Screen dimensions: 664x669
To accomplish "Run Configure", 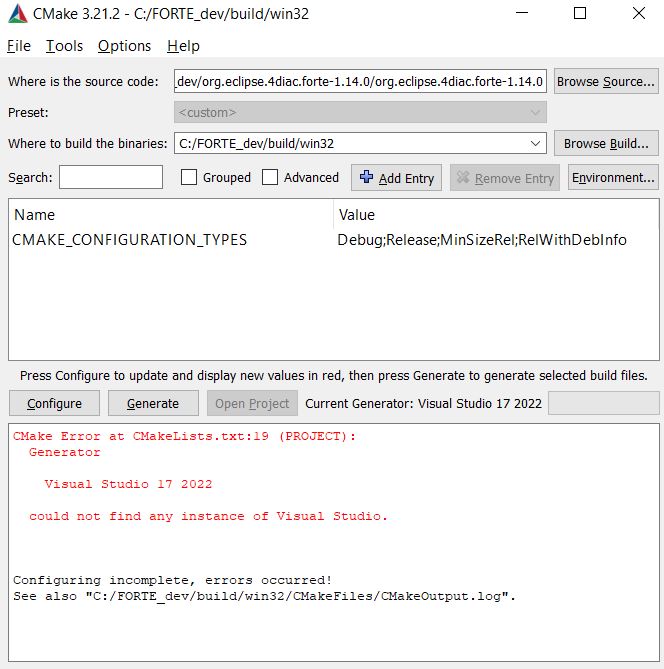I will tap(54, 403).
